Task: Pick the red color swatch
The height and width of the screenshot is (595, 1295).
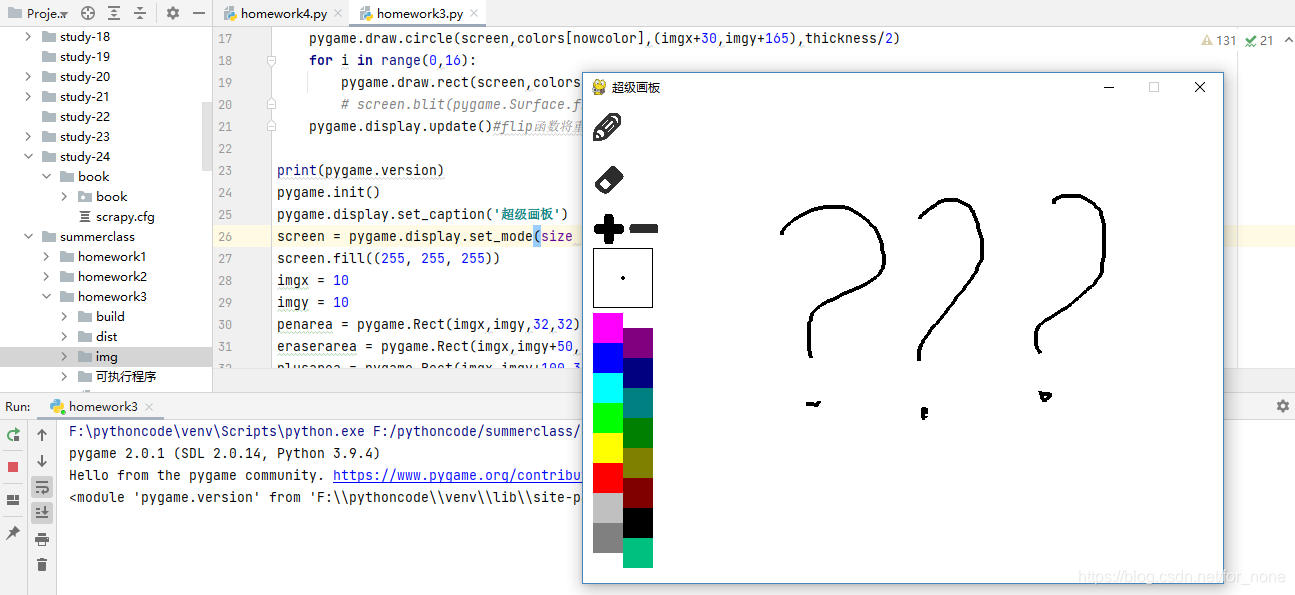Action: (x=608, y=478)
